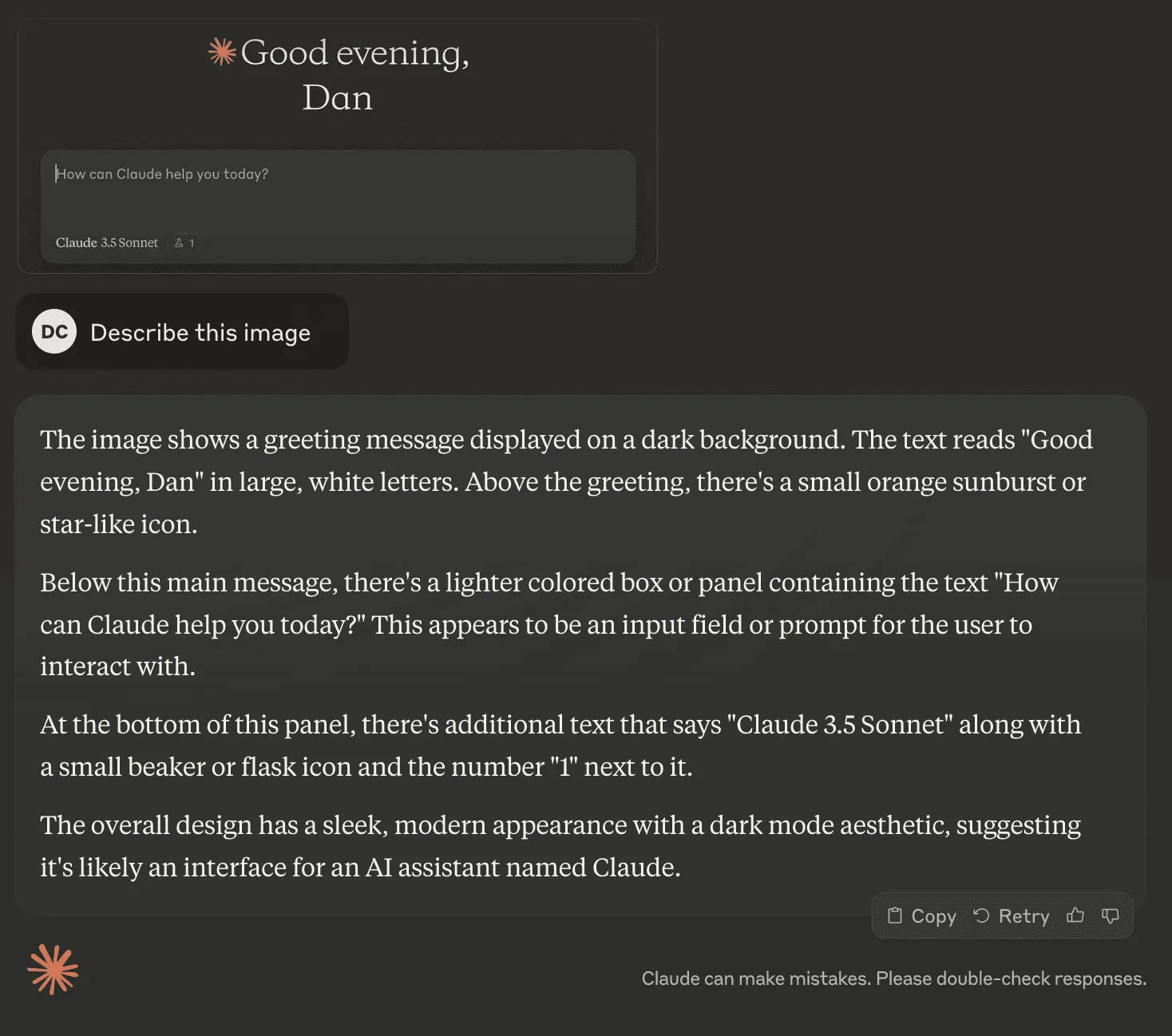1172x1036 pixels.
Task: Focus the "How can Claude help you today?" field
Action: pos(335,192)
